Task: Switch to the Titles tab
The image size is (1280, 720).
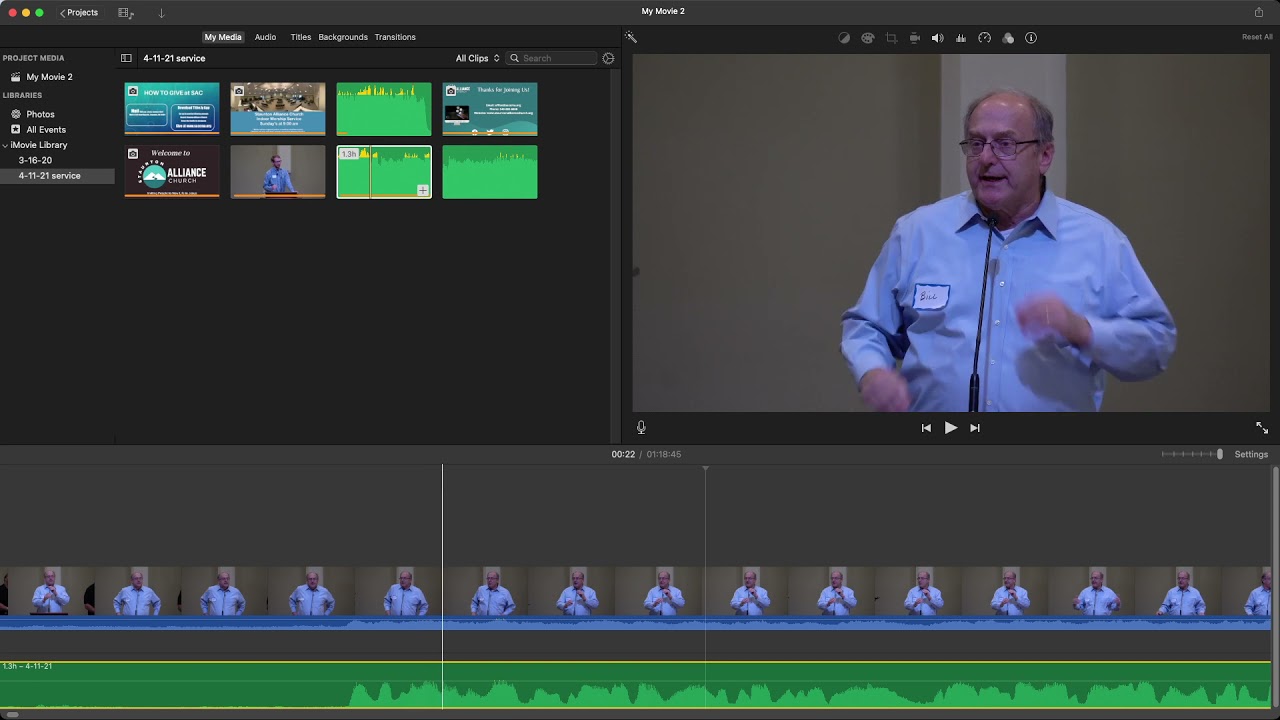Action: coord(300,37)
